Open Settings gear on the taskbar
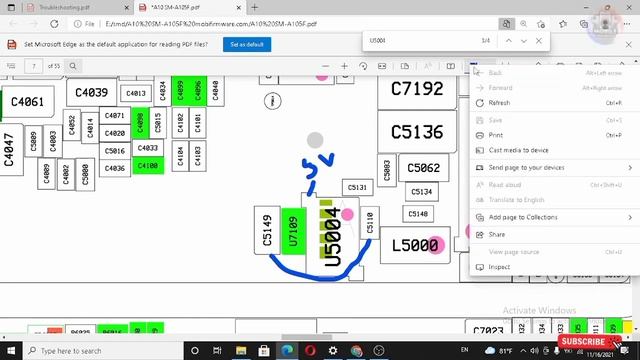 [333, 351]
